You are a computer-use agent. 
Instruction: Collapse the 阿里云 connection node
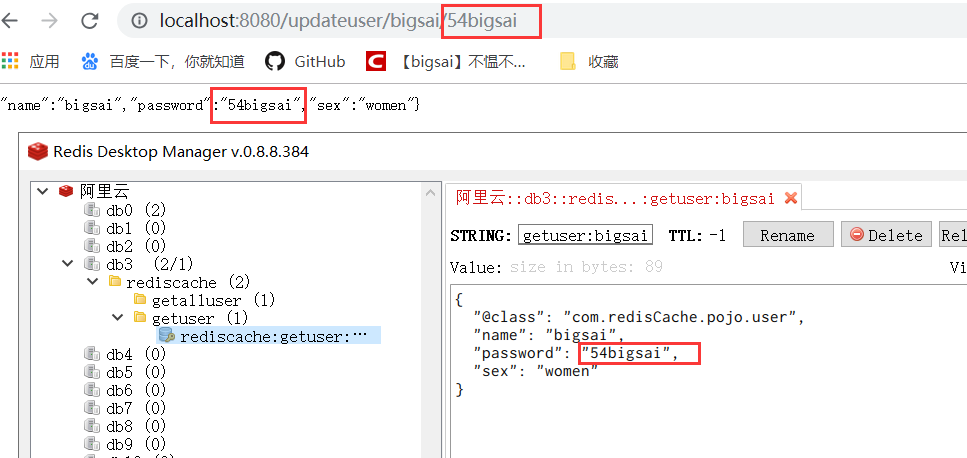(42, 191)
